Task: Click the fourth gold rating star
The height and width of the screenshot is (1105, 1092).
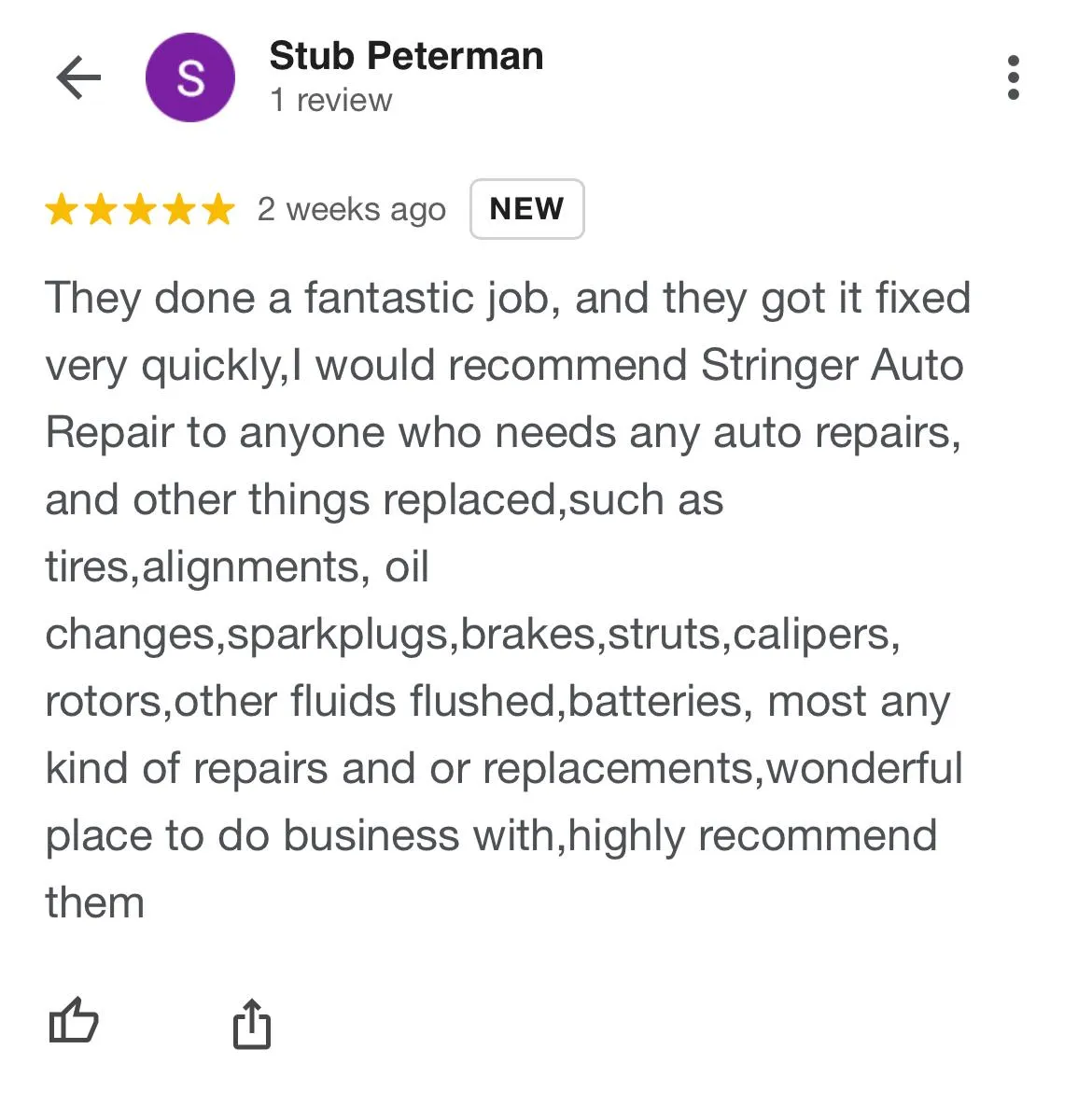Action: 179,209
